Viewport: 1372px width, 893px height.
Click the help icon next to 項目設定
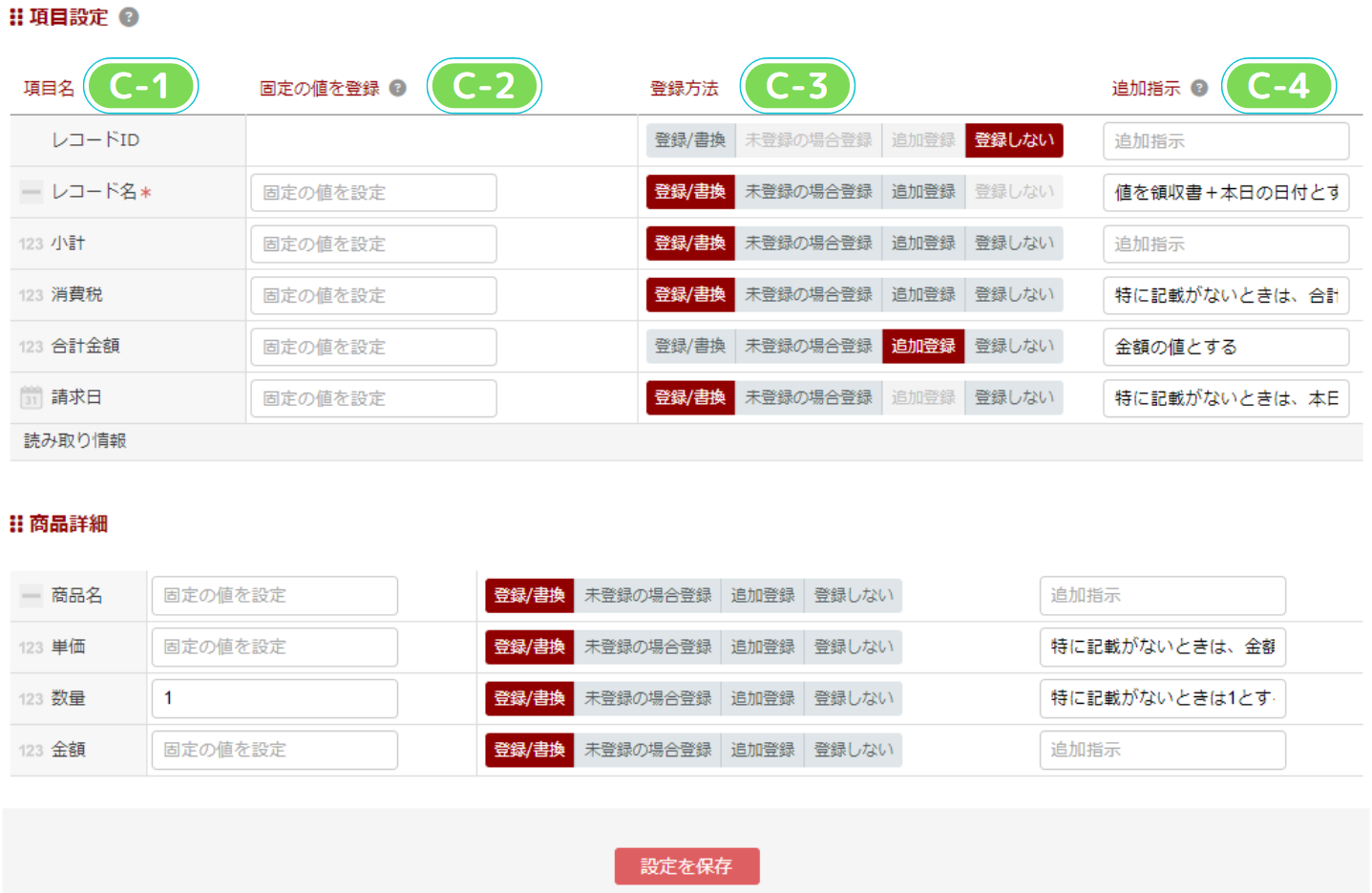coord(129,17)
